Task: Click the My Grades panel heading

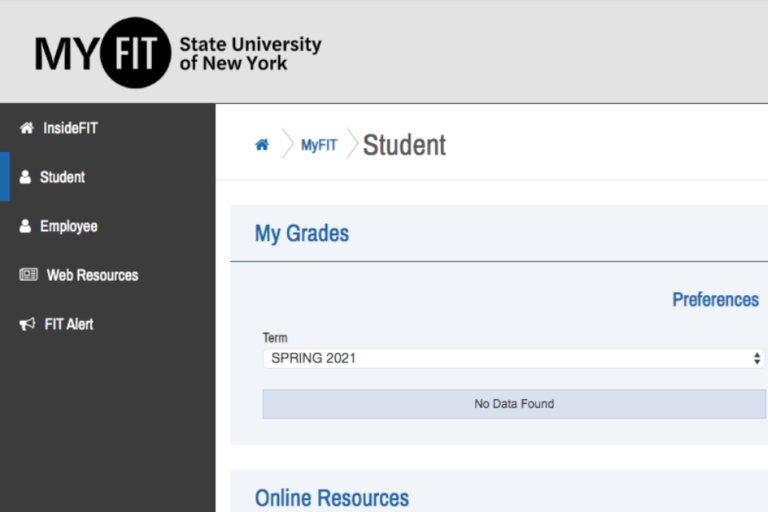Action: 302,234
